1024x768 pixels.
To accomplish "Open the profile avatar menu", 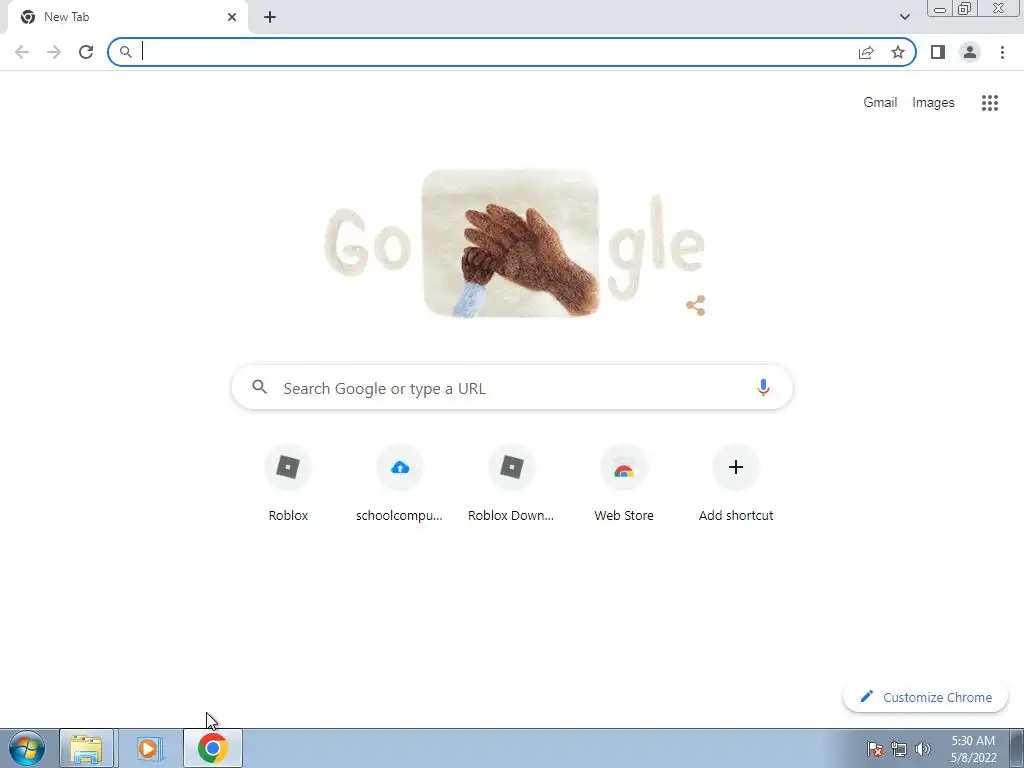I will point(970,52).
